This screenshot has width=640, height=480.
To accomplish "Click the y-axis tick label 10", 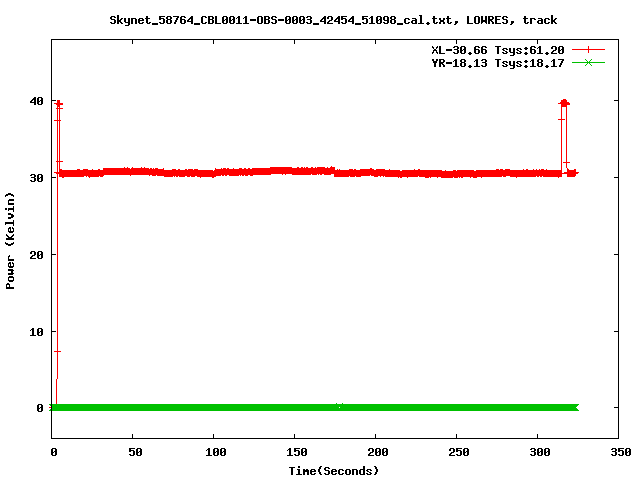I will click(x=36, y=332).
